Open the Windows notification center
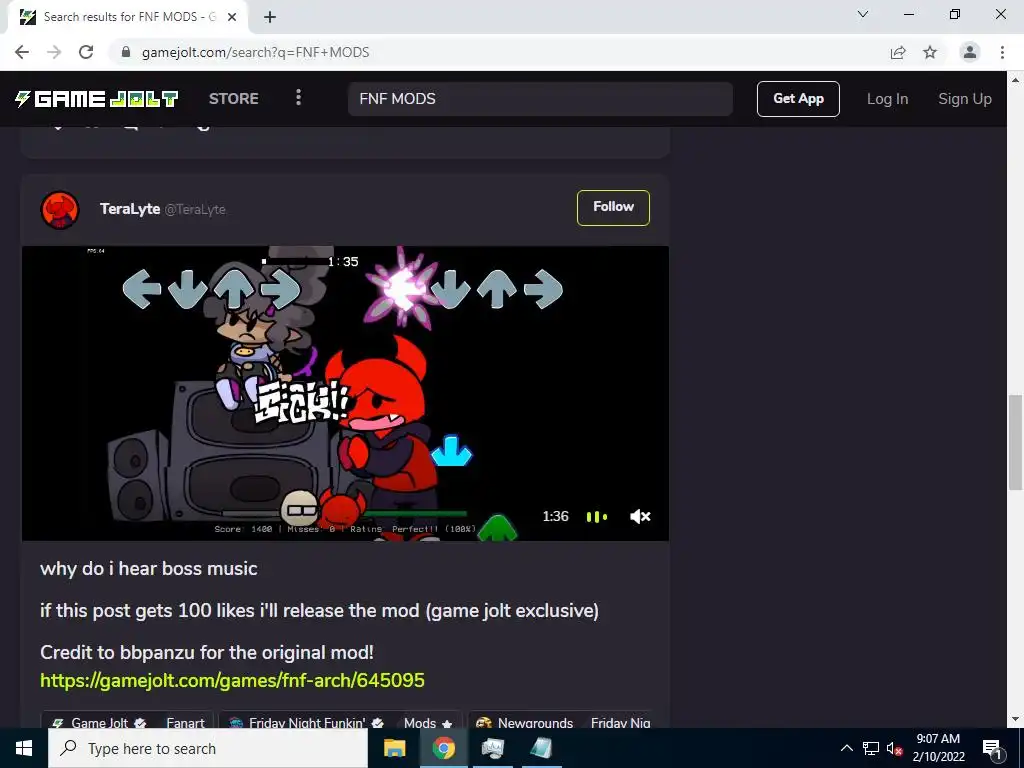The height and width of the screenshot is (768, 1024). coord(992,748)
